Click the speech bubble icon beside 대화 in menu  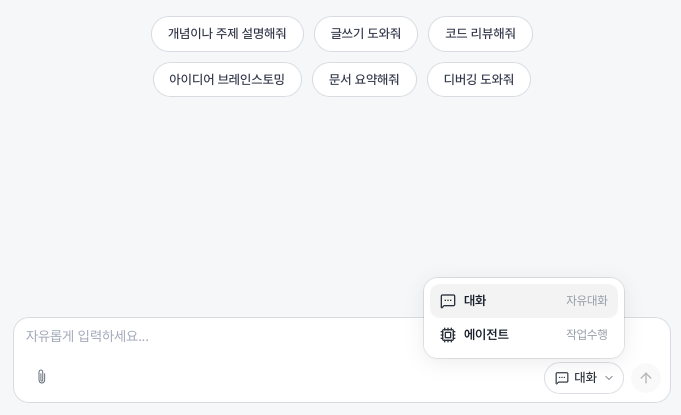[448, 301]
